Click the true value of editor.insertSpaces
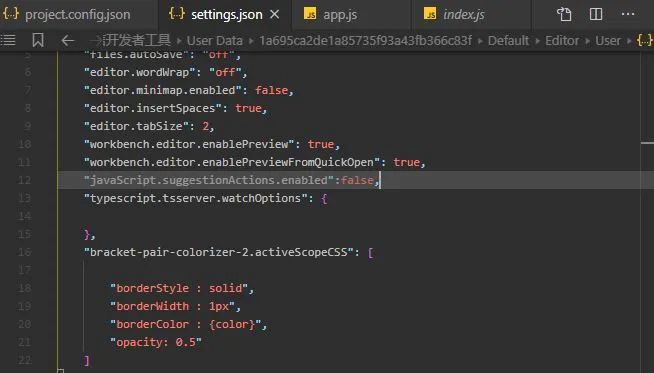This screenshot has height=373, width=654. pos(249,108)
